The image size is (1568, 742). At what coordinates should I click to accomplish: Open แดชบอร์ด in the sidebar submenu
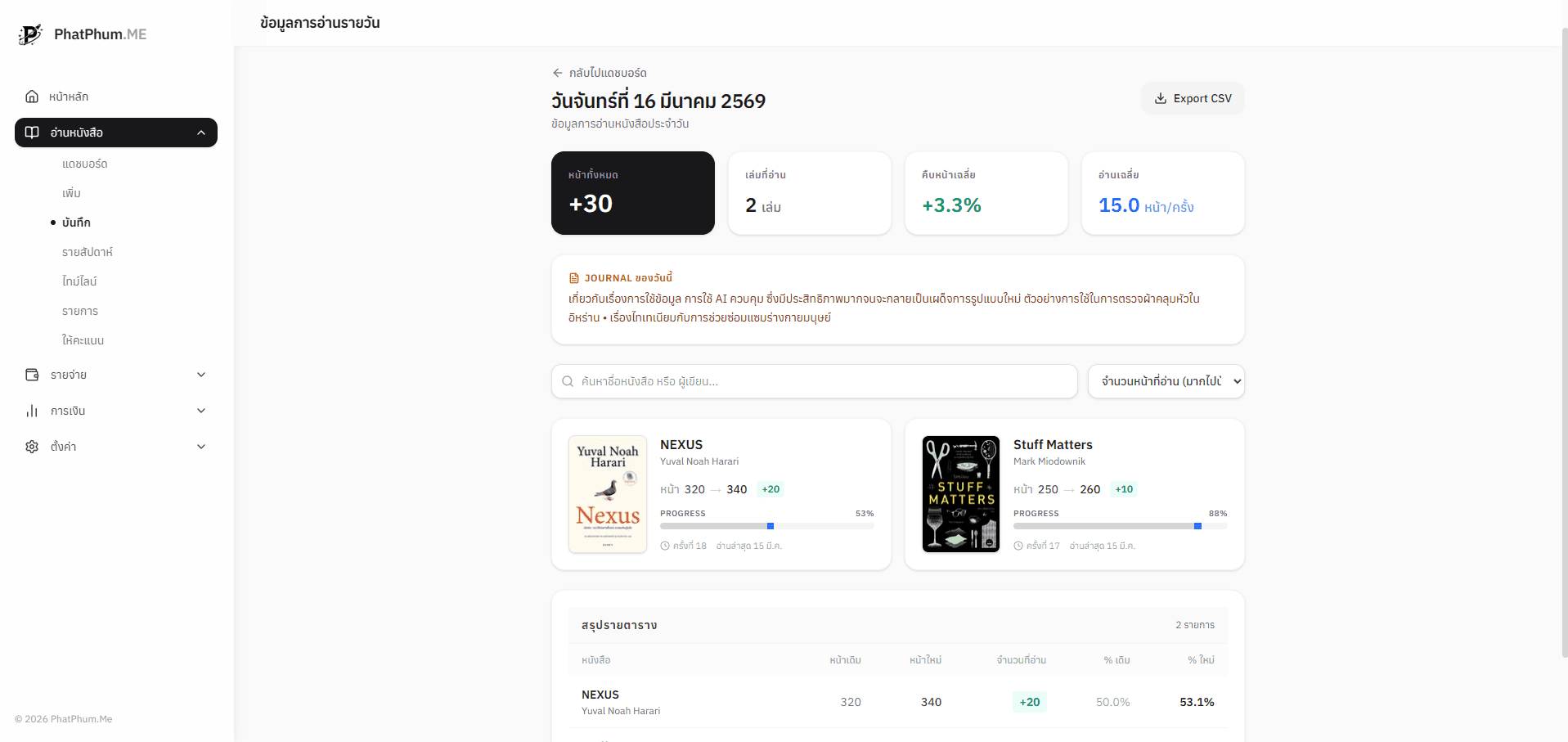click(85, 164)
